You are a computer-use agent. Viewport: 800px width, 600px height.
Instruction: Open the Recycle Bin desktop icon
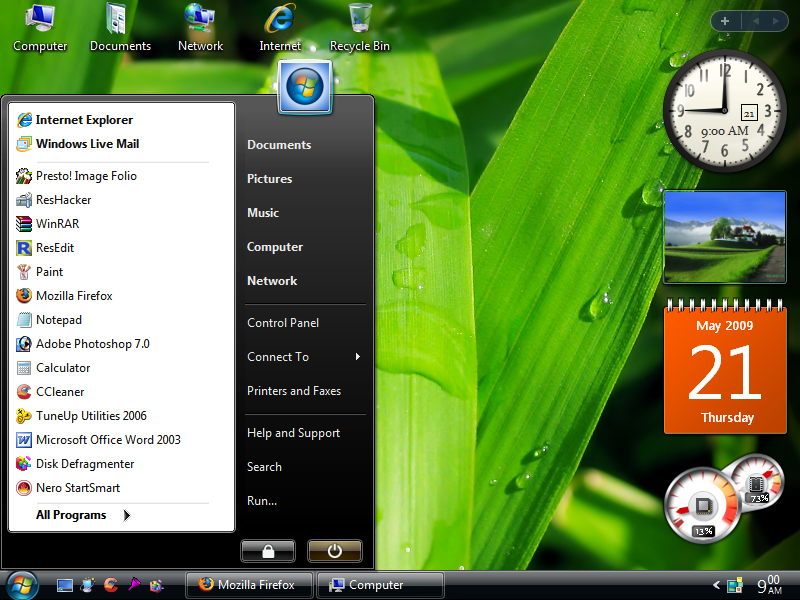[x=360, y=28]
